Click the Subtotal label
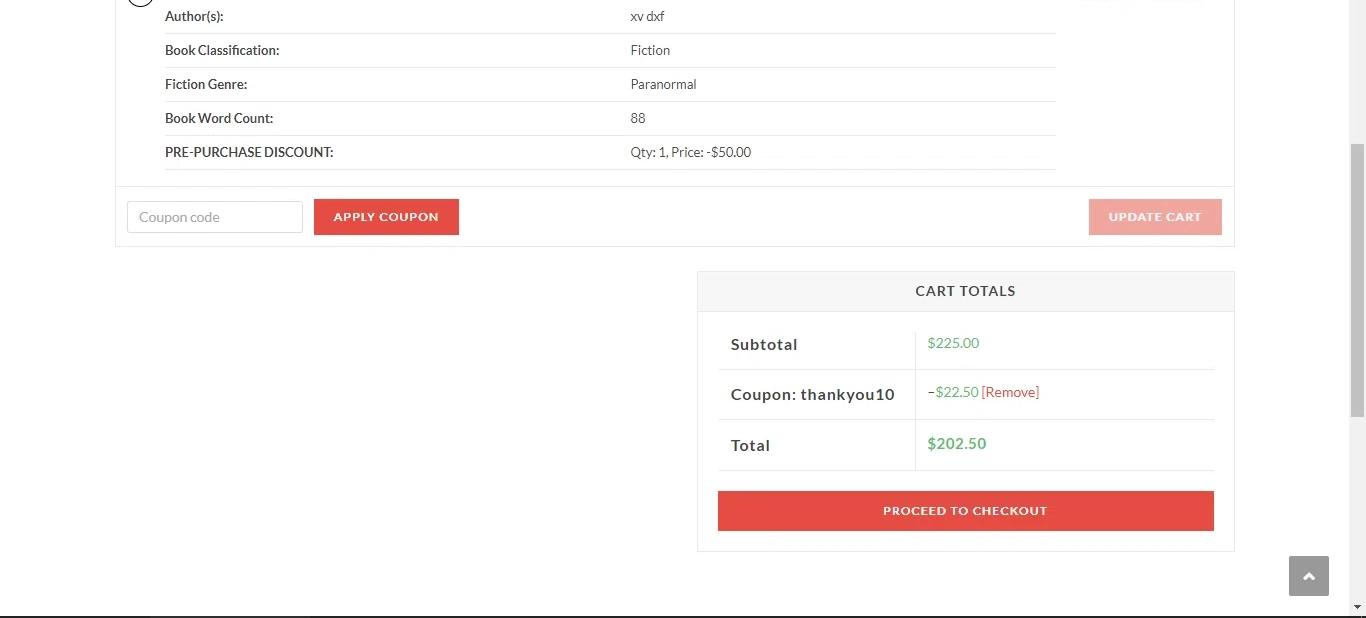The height and width of the screenshot is (618, 1366). pos(764,344)
